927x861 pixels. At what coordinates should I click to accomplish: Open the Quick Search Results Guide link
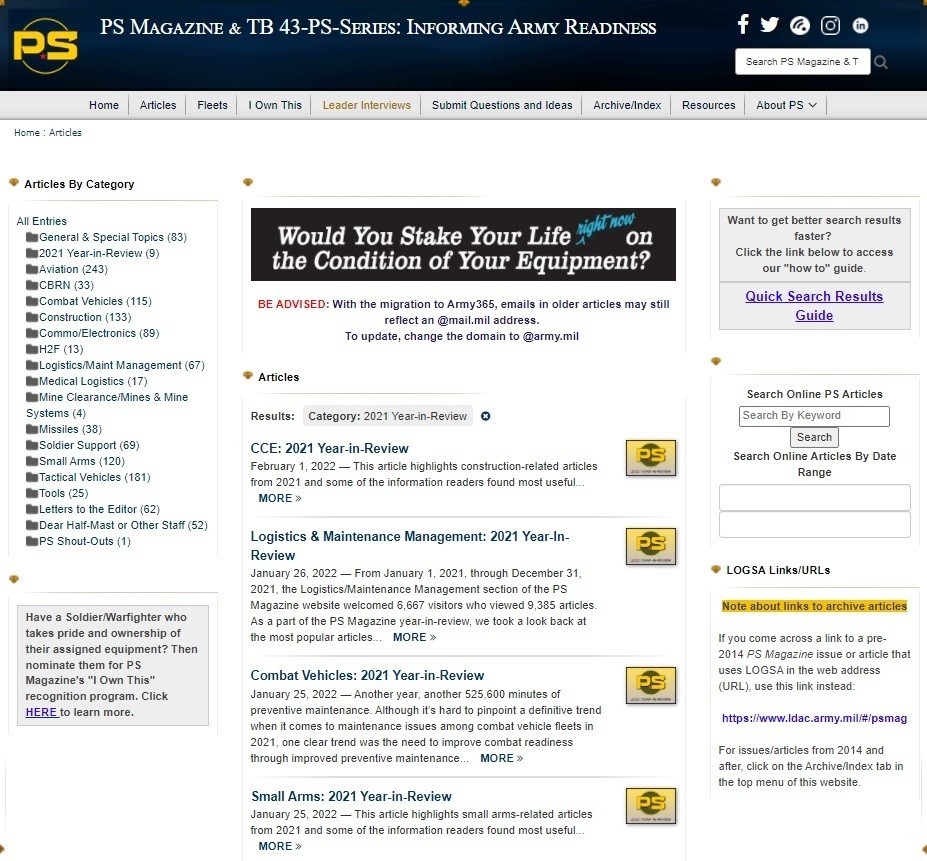(814, 306)
